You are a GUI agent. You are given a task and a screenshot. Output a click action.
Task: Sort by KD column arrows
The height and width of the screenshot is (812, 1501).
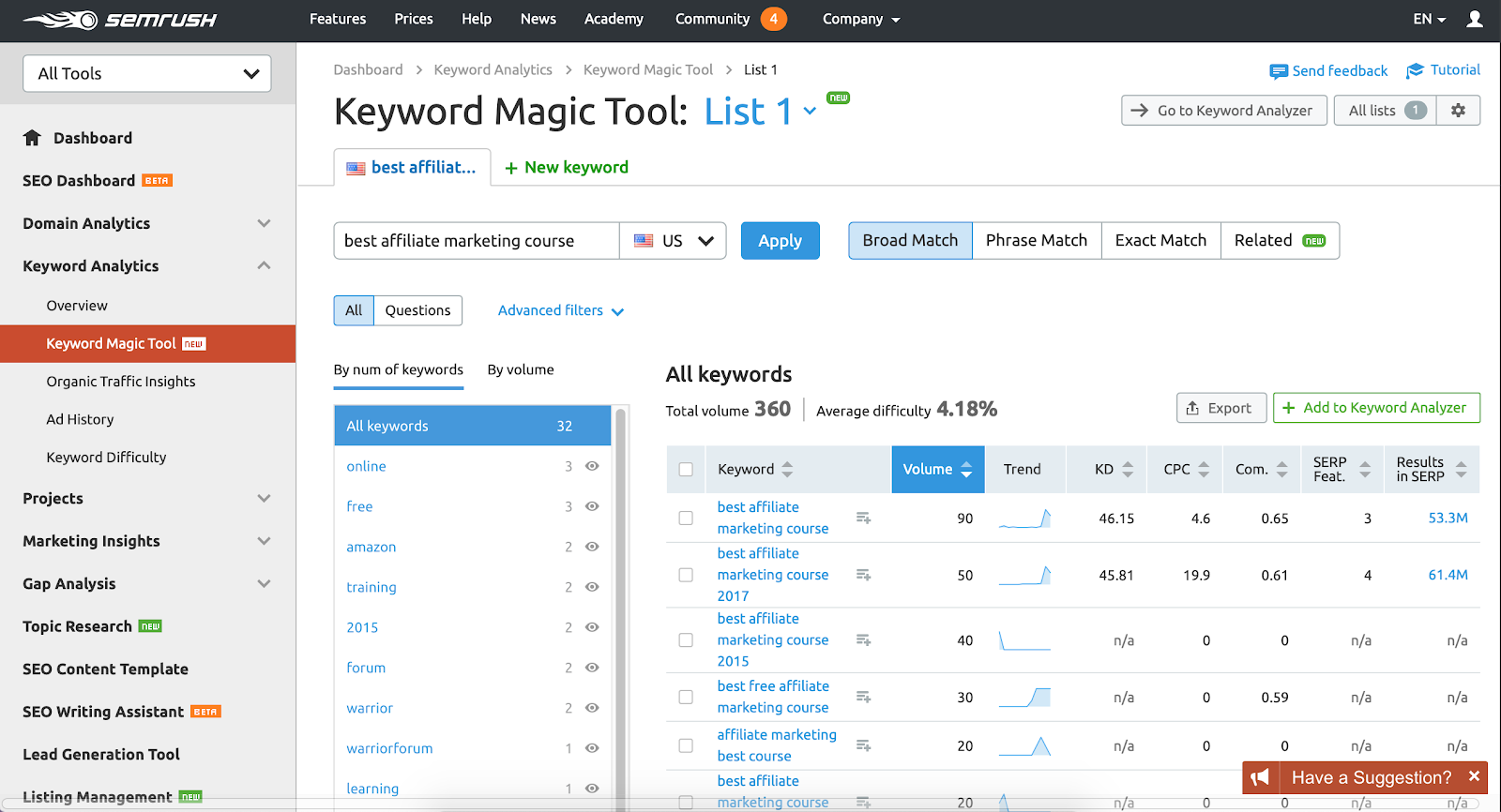pyautogui.click(x=1128, y=469)
